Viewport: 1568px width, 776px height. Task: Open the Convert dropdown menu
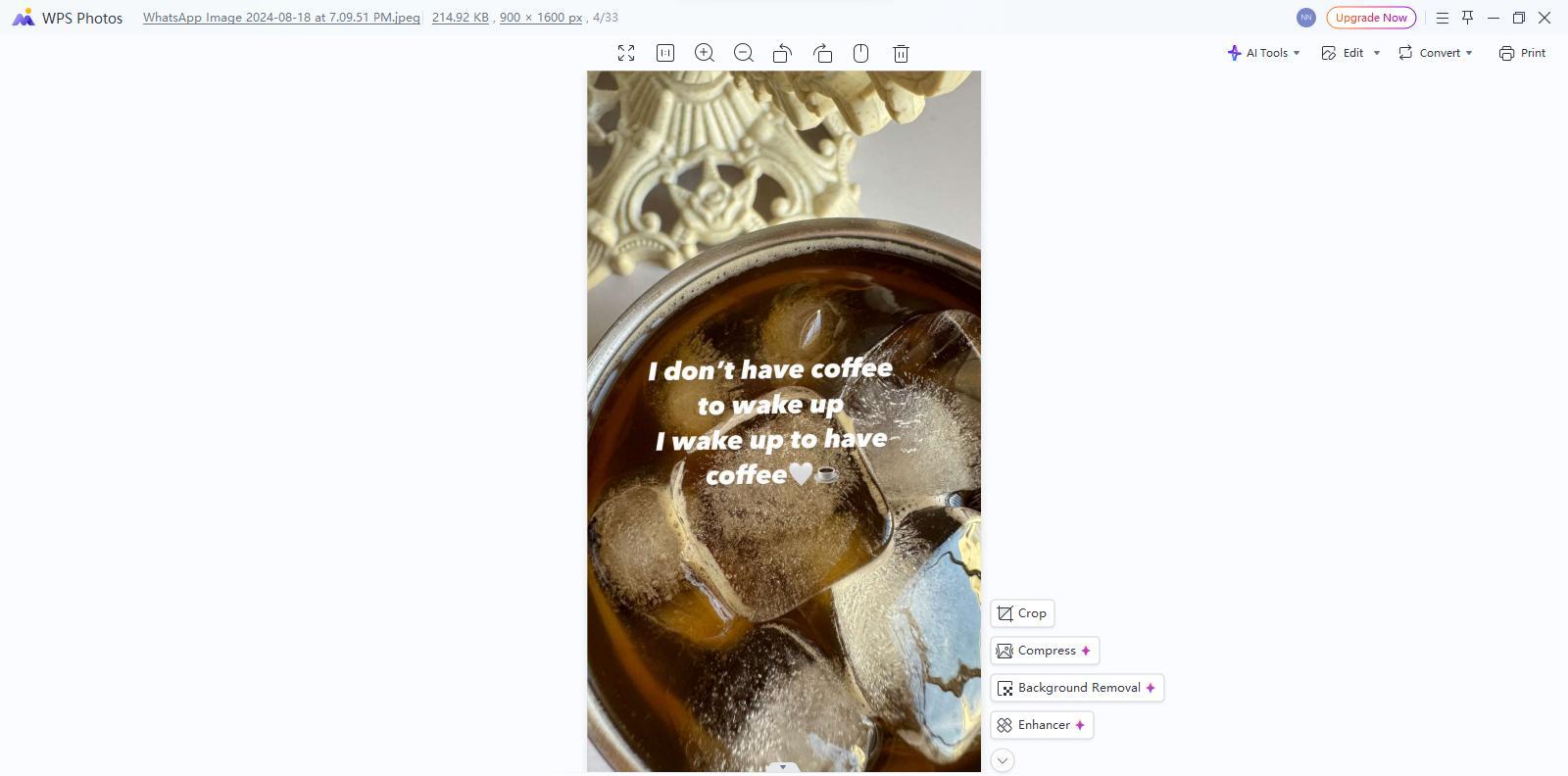click(1435, 53)
